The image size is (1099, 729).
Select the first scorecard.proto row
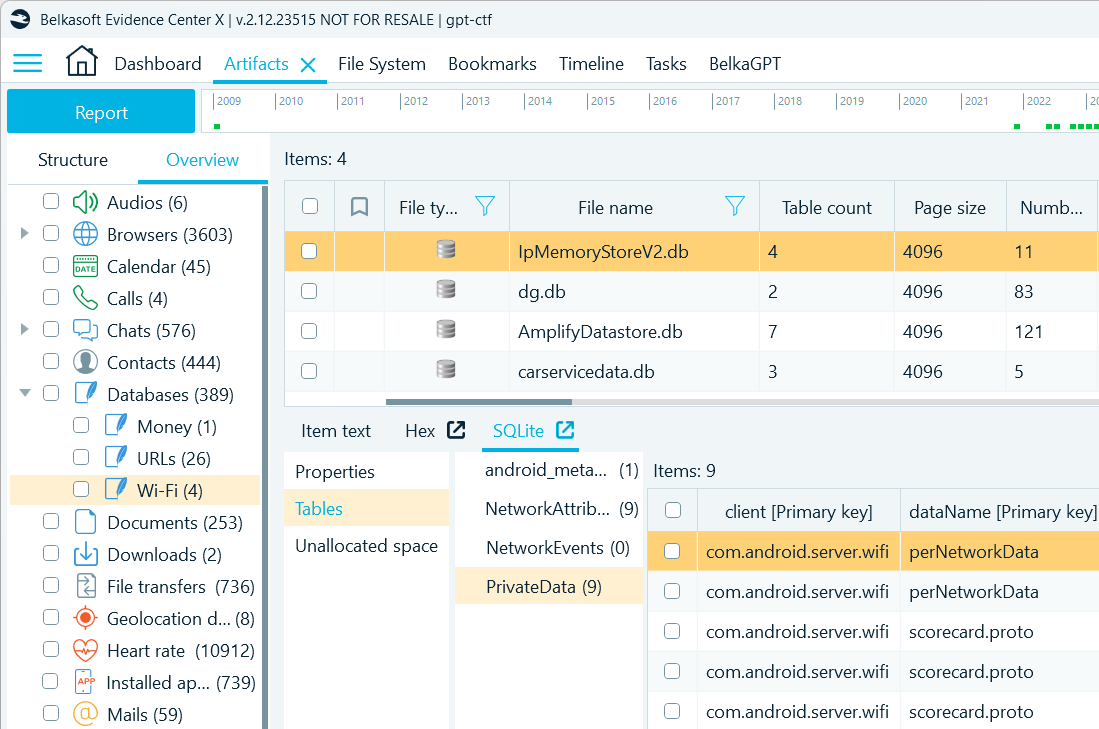[873, 632]
